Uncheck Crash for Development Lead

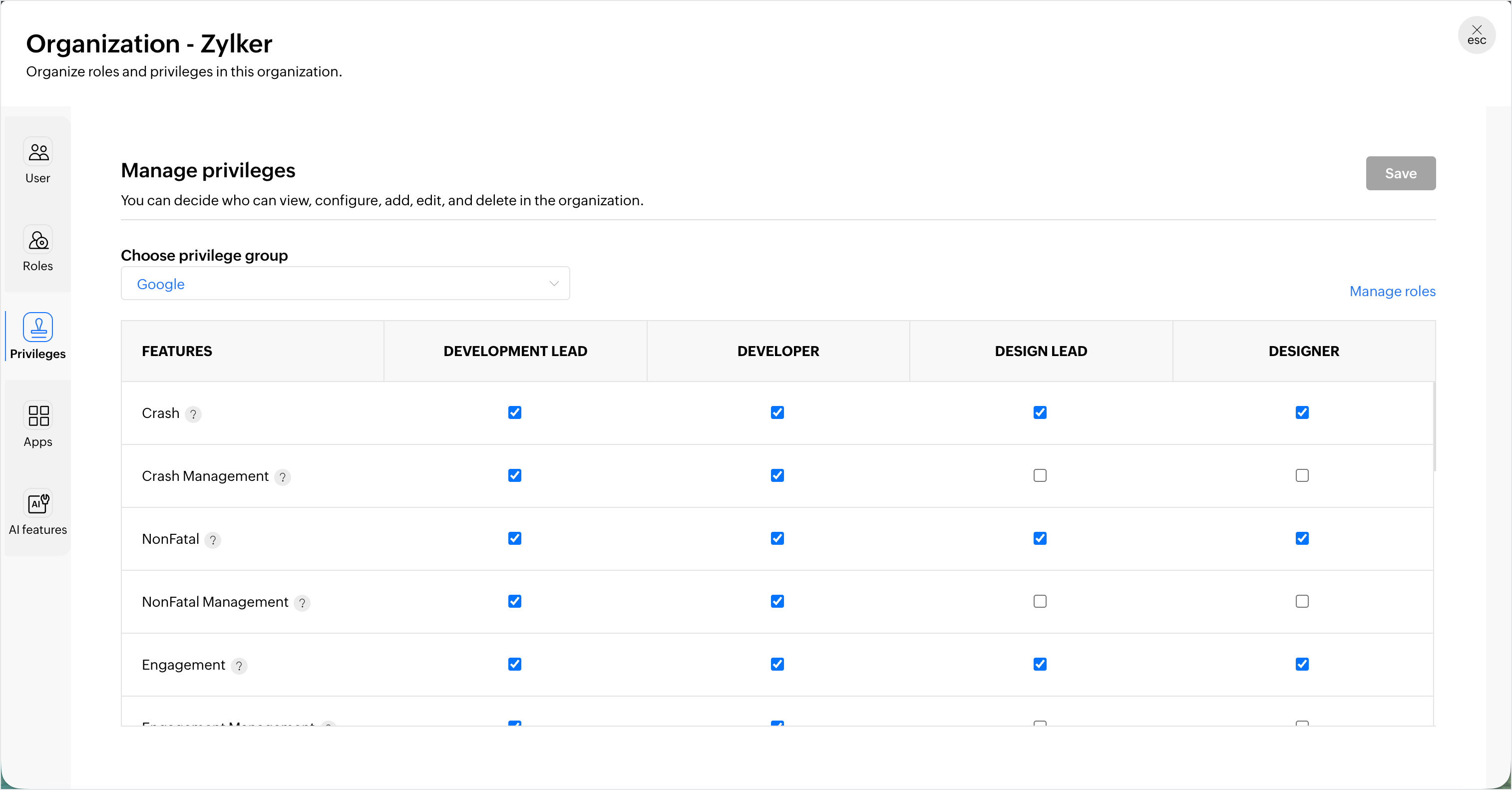[x=515, y=412]
